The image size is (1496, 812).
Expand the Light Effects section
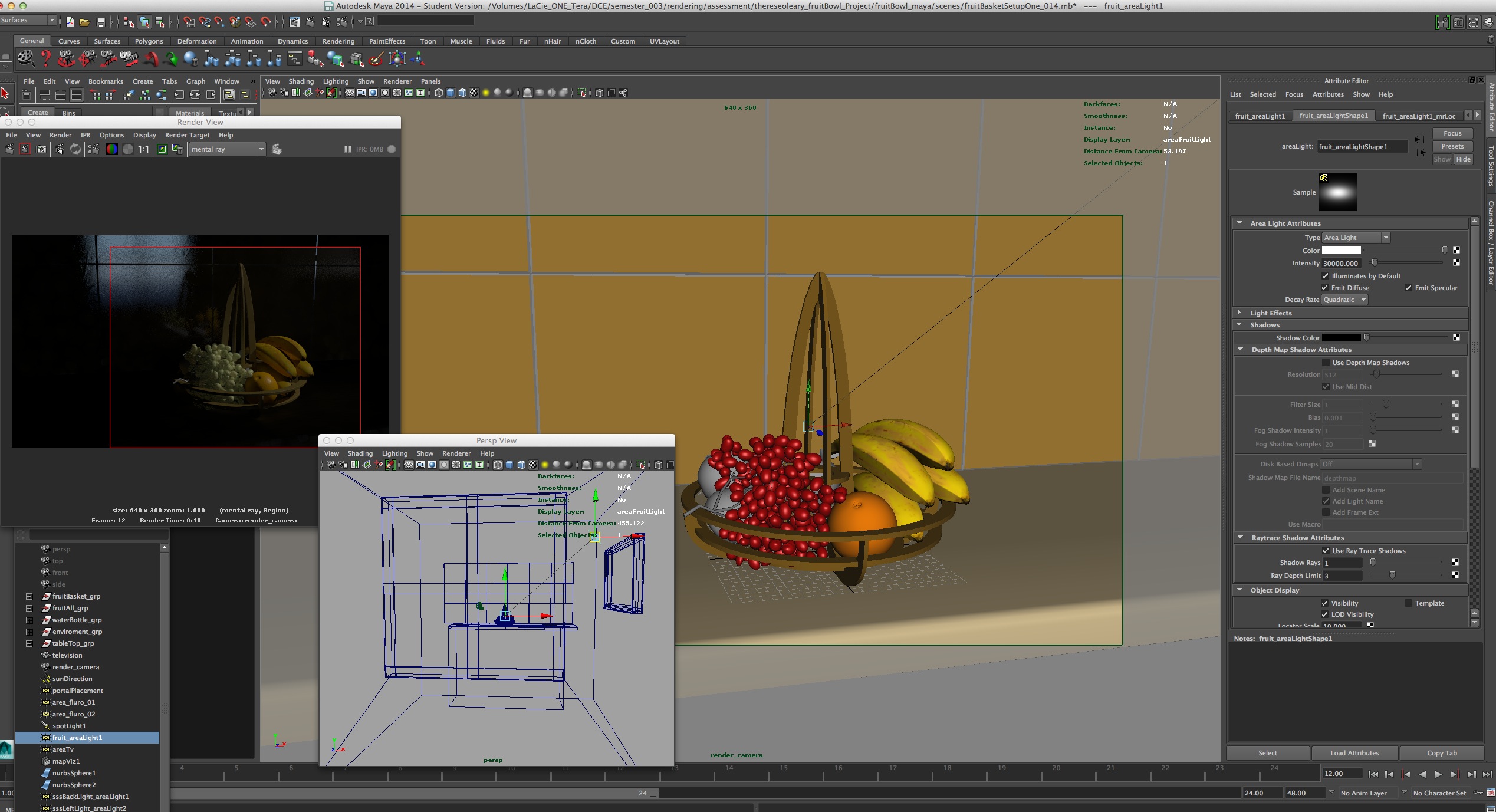coord(1239,313)
